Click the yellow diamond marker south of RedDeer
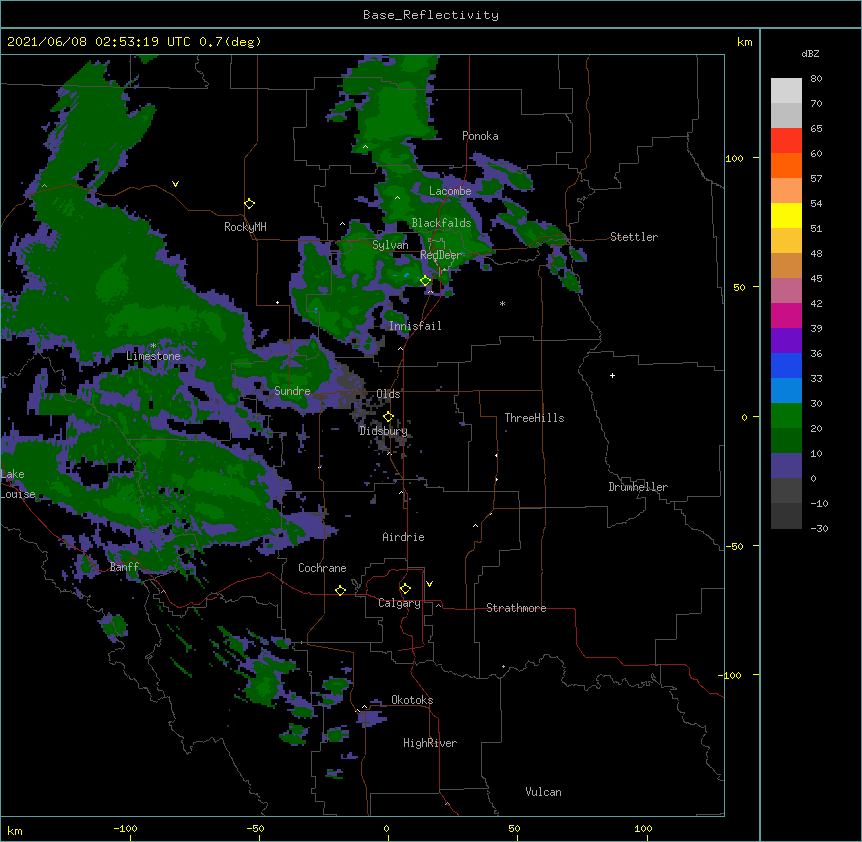Screen dimensions: 862x842 [426, 281]
